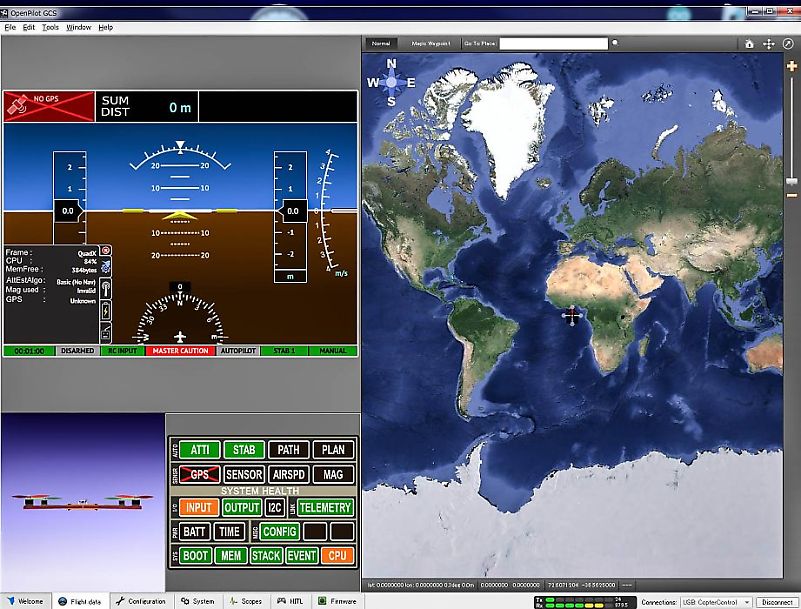Open the telemetry antenna info icon
The width and height of the screenshot is (801, 609).
click(106, 289)
